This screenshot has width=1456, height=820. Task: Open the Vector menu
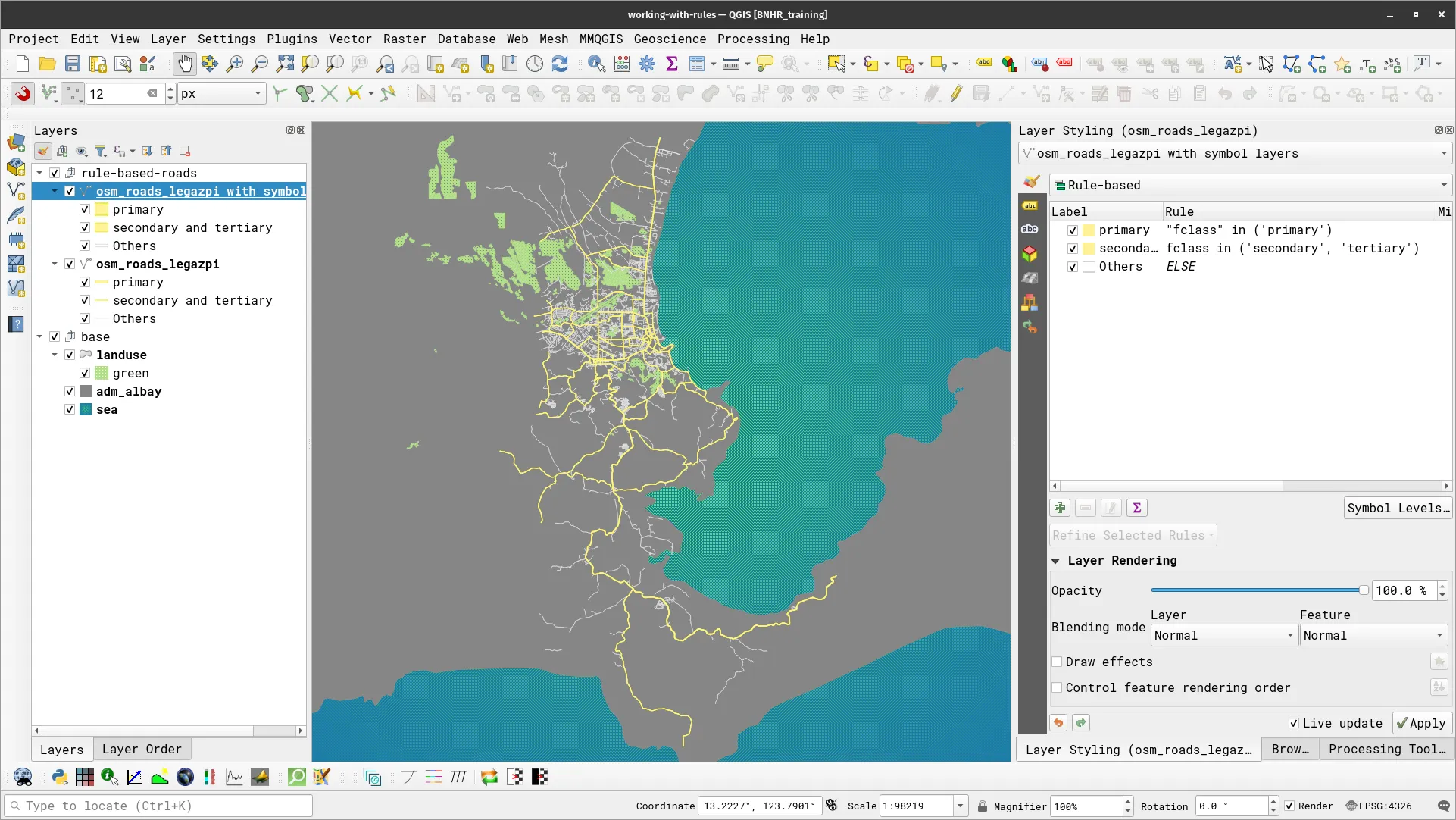tap(350, 39)
